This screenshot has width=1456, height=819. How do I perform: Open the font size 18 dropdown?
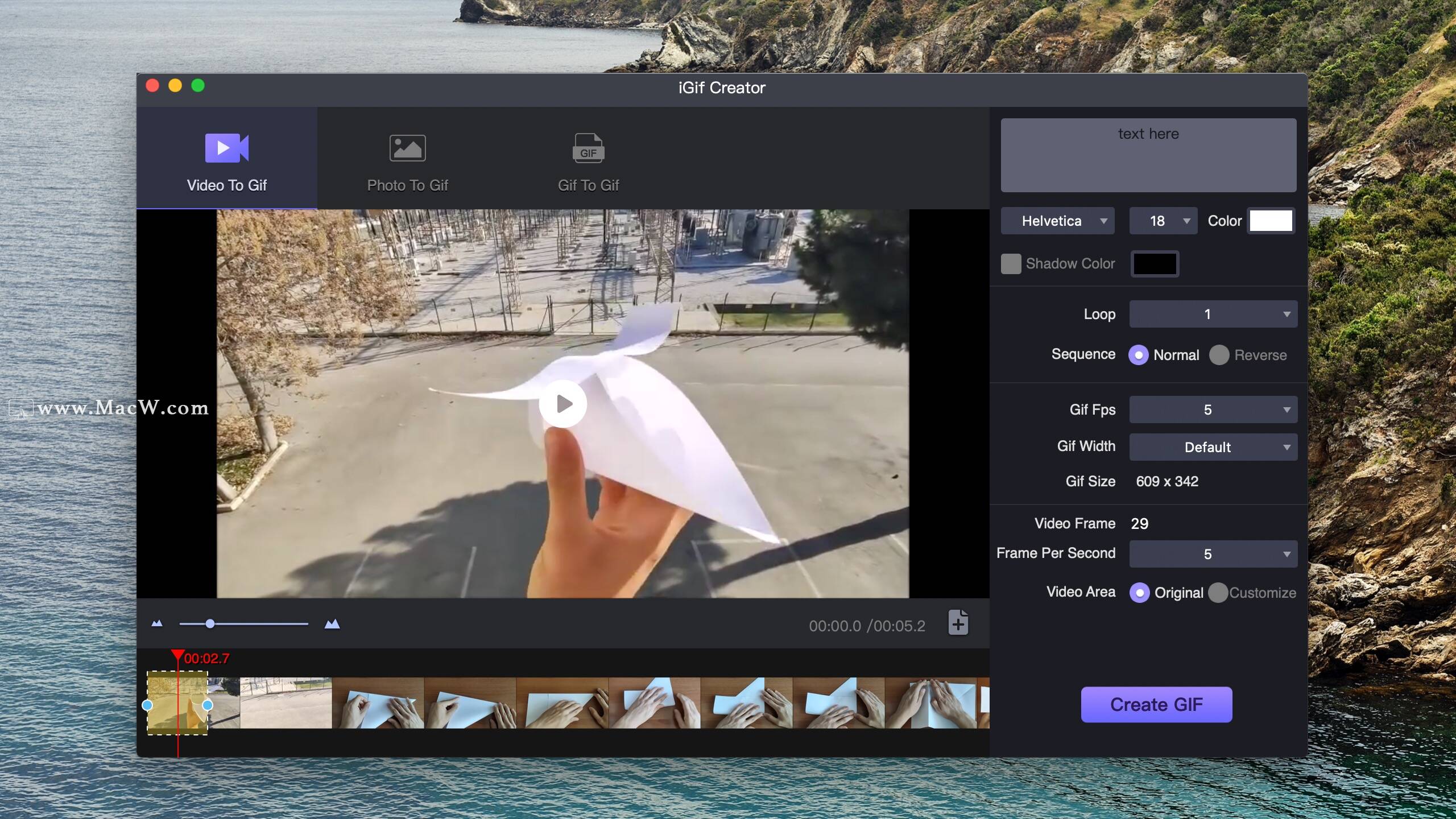tap(1163, 221)
